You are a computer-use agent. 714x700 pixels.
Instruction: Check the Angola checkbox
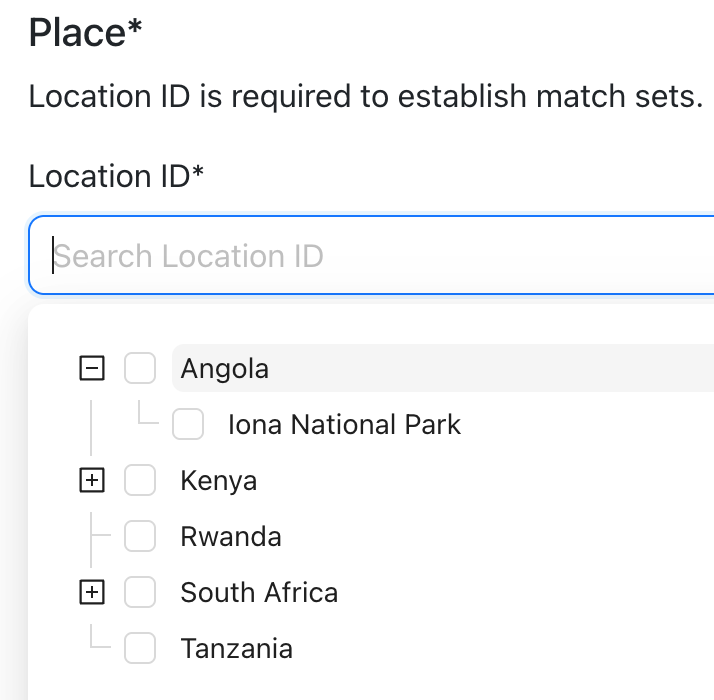pos(140,369)
